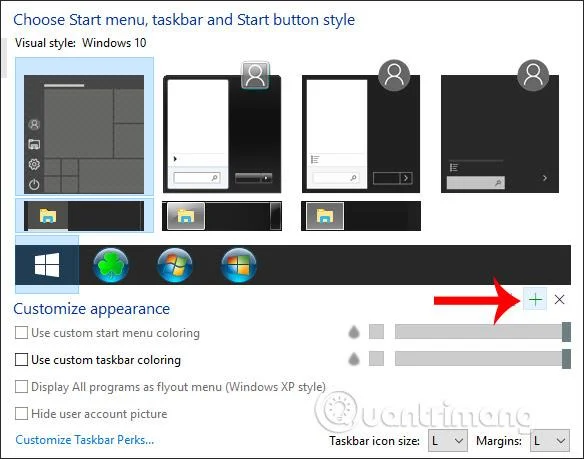The height and width of the screenshot is (459, 584).
Task: Select the Windows 10 start menu style thumbnail
Action: point(84,127)
